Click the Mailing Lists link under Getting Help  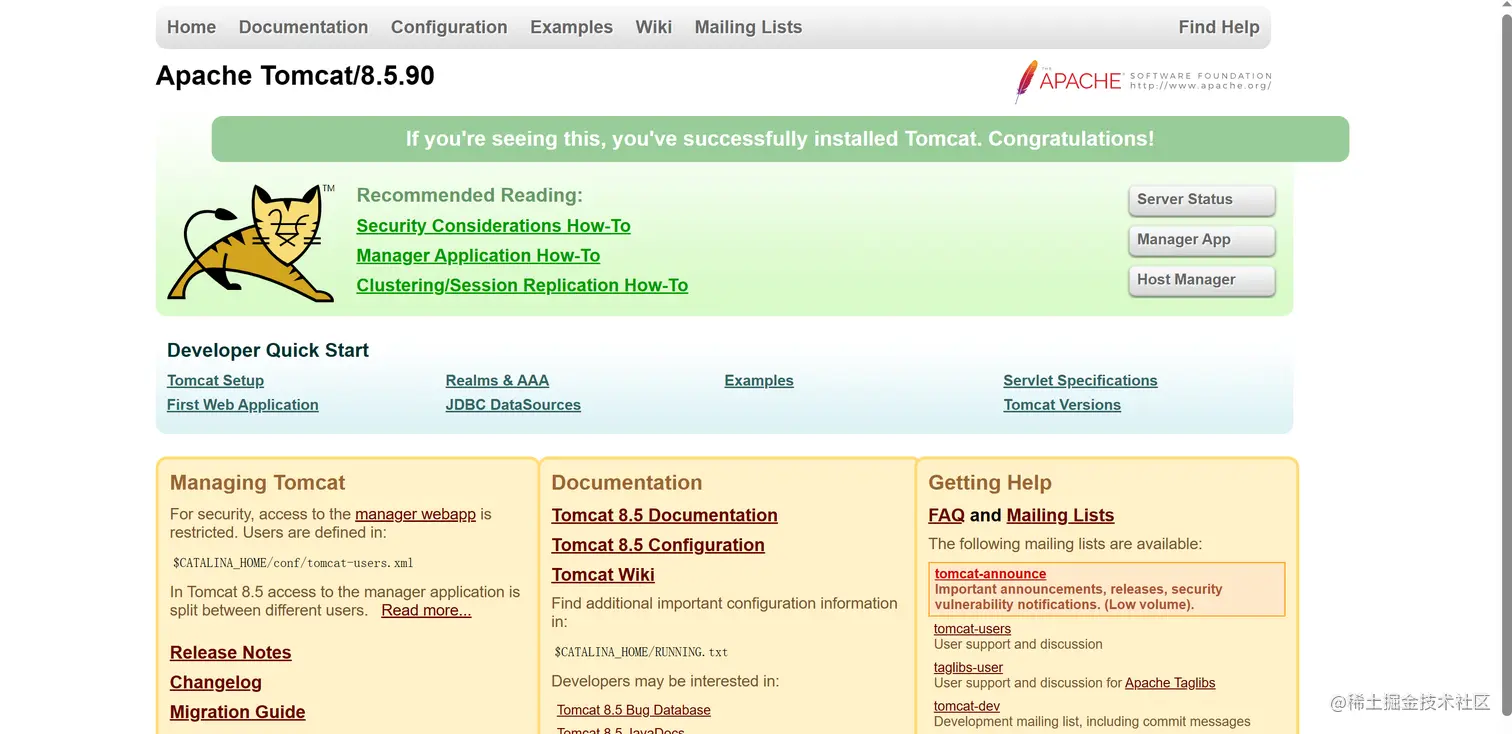1060,516
